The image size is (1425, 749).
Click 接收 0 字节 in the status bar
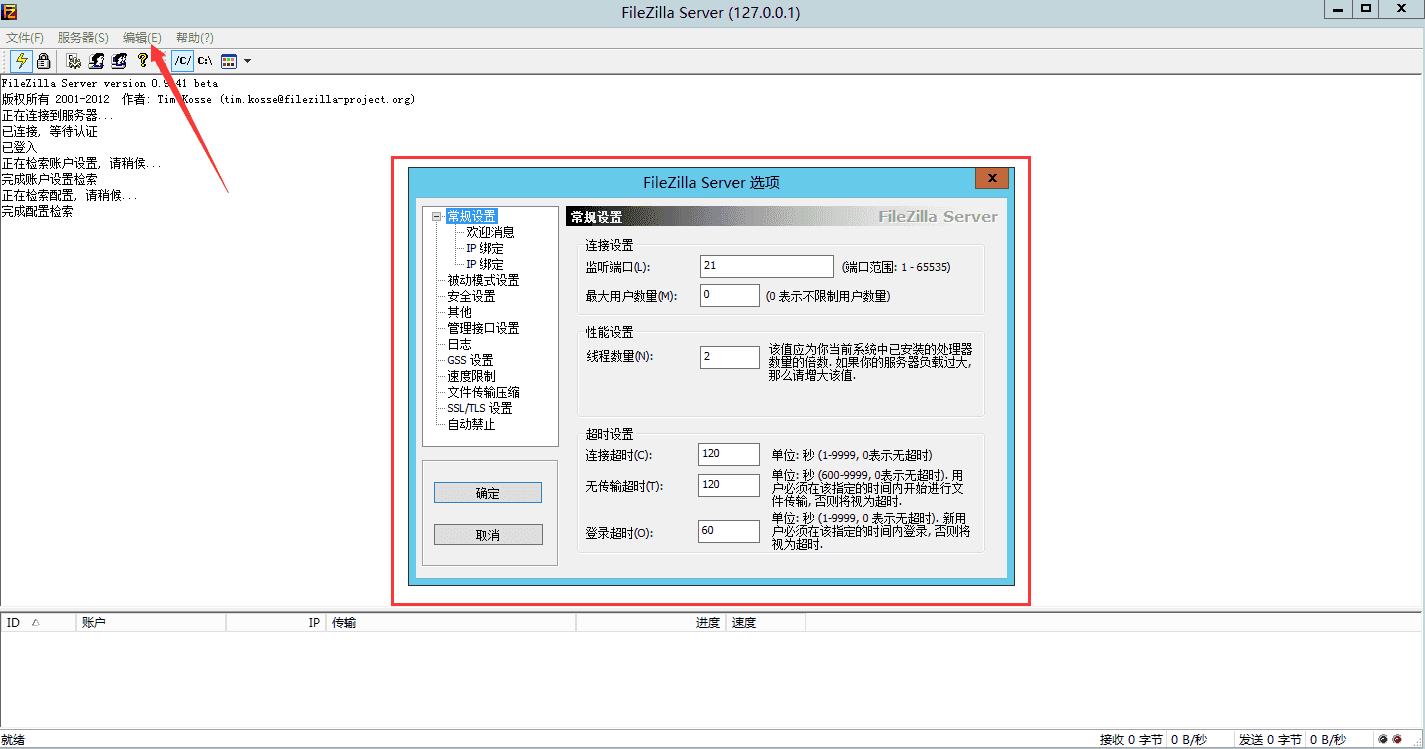coord(1131,740)
